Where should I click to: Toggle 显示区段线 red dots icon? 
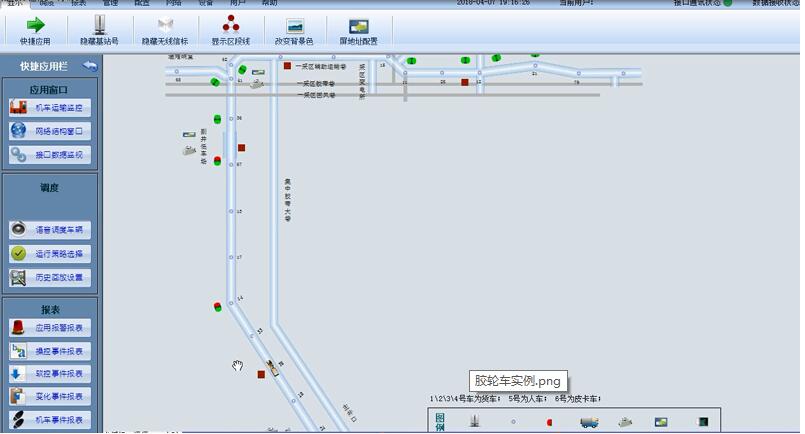click(230, 30)
